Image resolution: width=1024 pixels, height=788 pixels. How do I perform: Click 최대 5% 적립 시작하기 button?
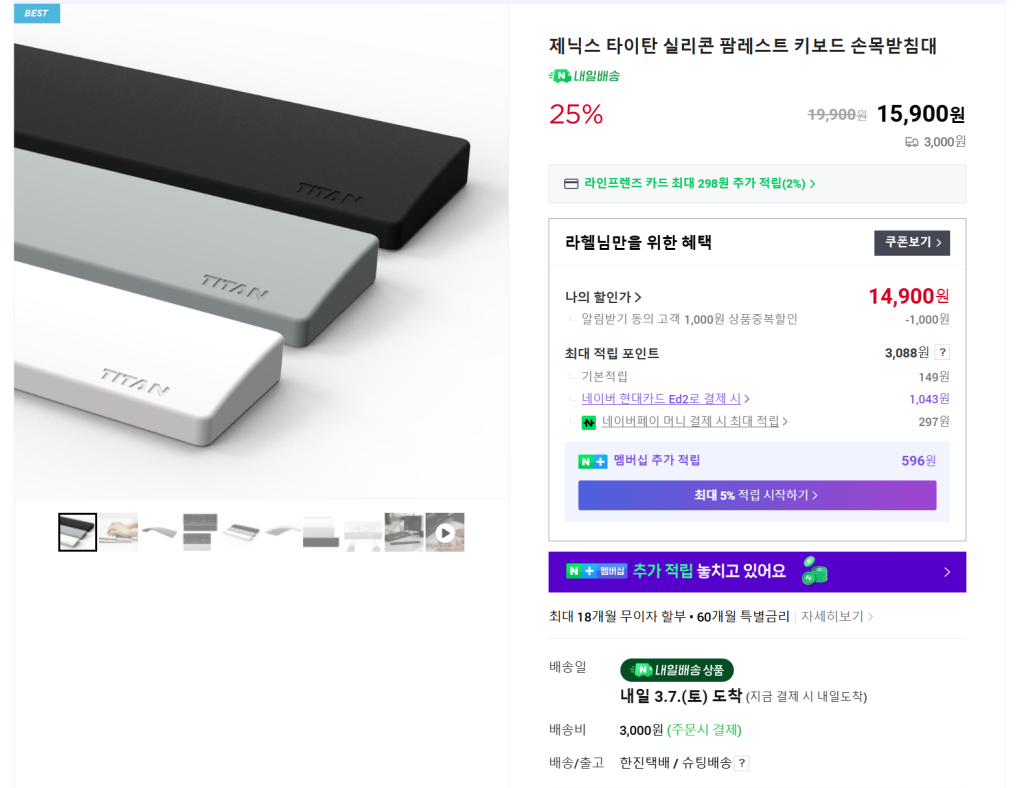(x=757, y=495)
